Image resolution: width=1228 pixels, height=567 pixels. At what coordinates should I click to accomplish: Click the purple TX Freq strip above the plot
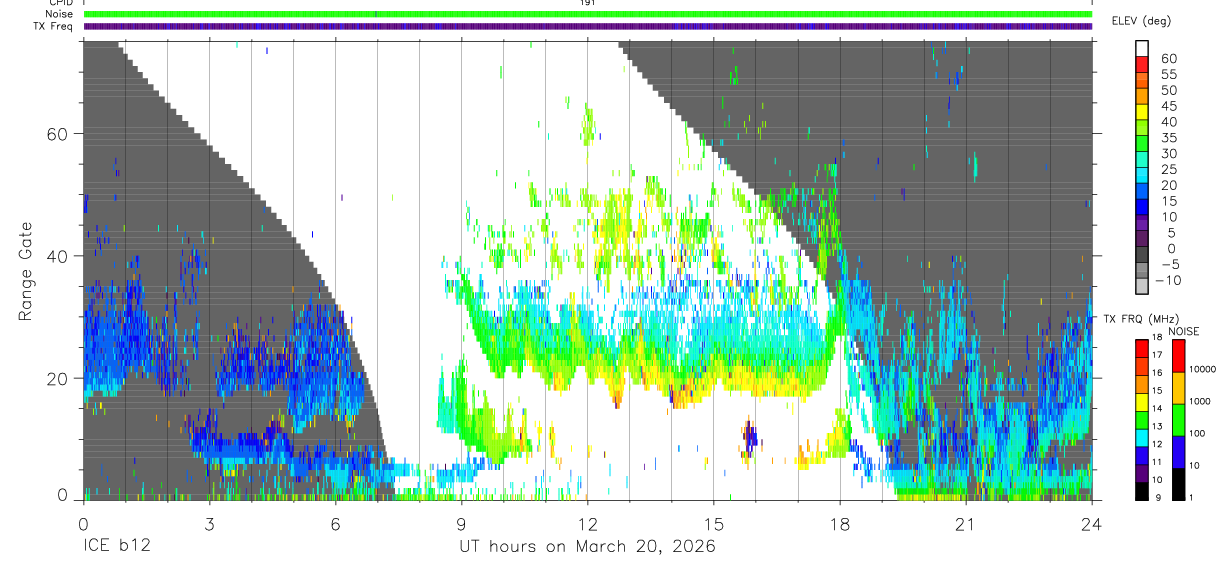tap(587, 26)
